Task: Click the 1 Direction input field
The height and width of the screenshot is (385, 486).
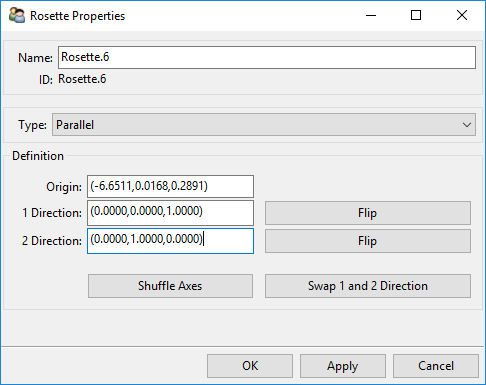Action: (170, 213)
